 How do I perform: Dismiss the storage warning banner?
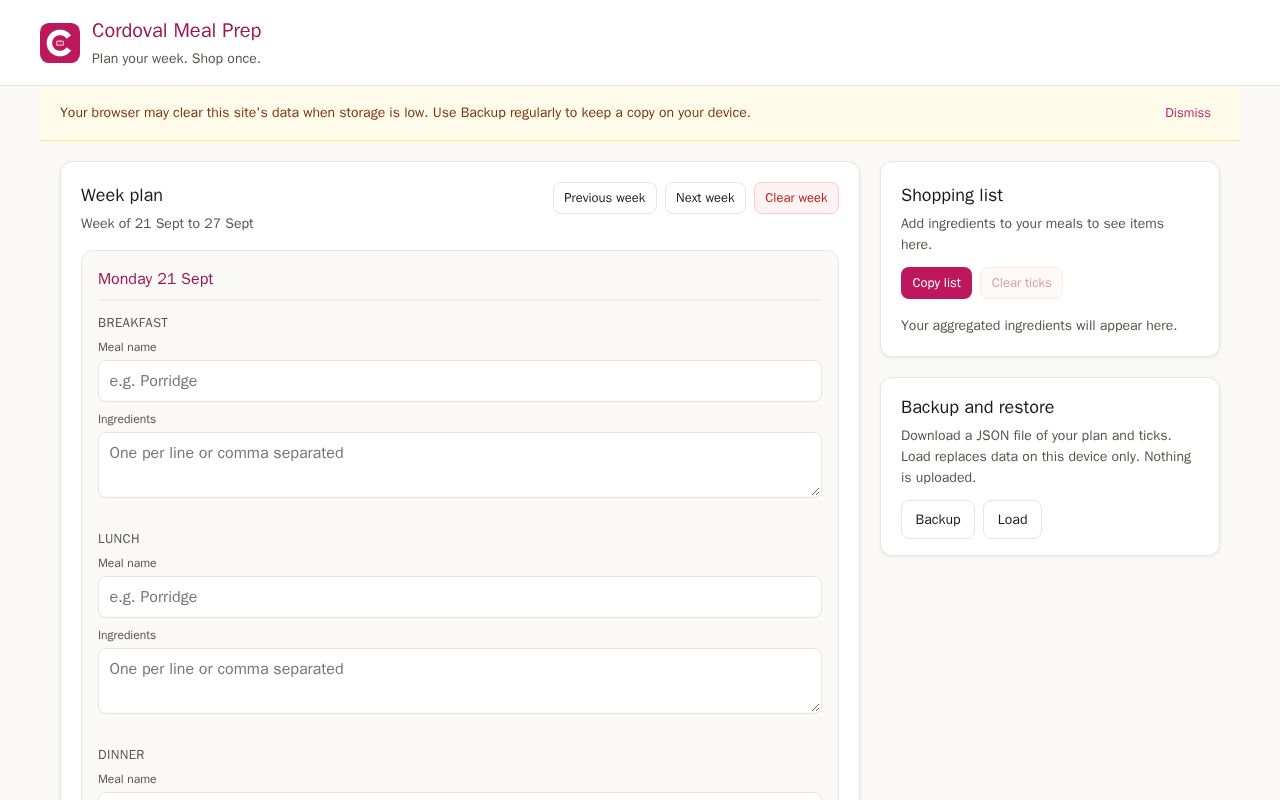click(x=1187, y=113)
